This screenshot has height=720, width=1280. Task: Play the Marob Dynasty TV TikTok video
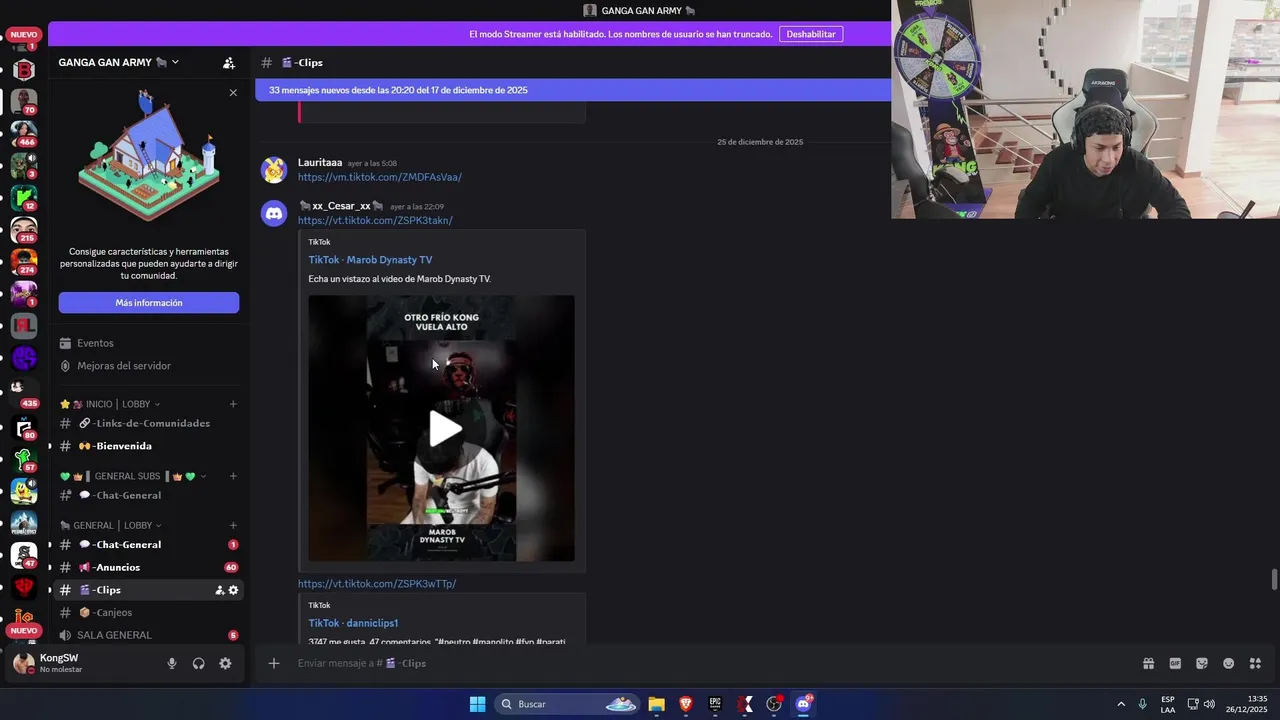pos(445,428)
